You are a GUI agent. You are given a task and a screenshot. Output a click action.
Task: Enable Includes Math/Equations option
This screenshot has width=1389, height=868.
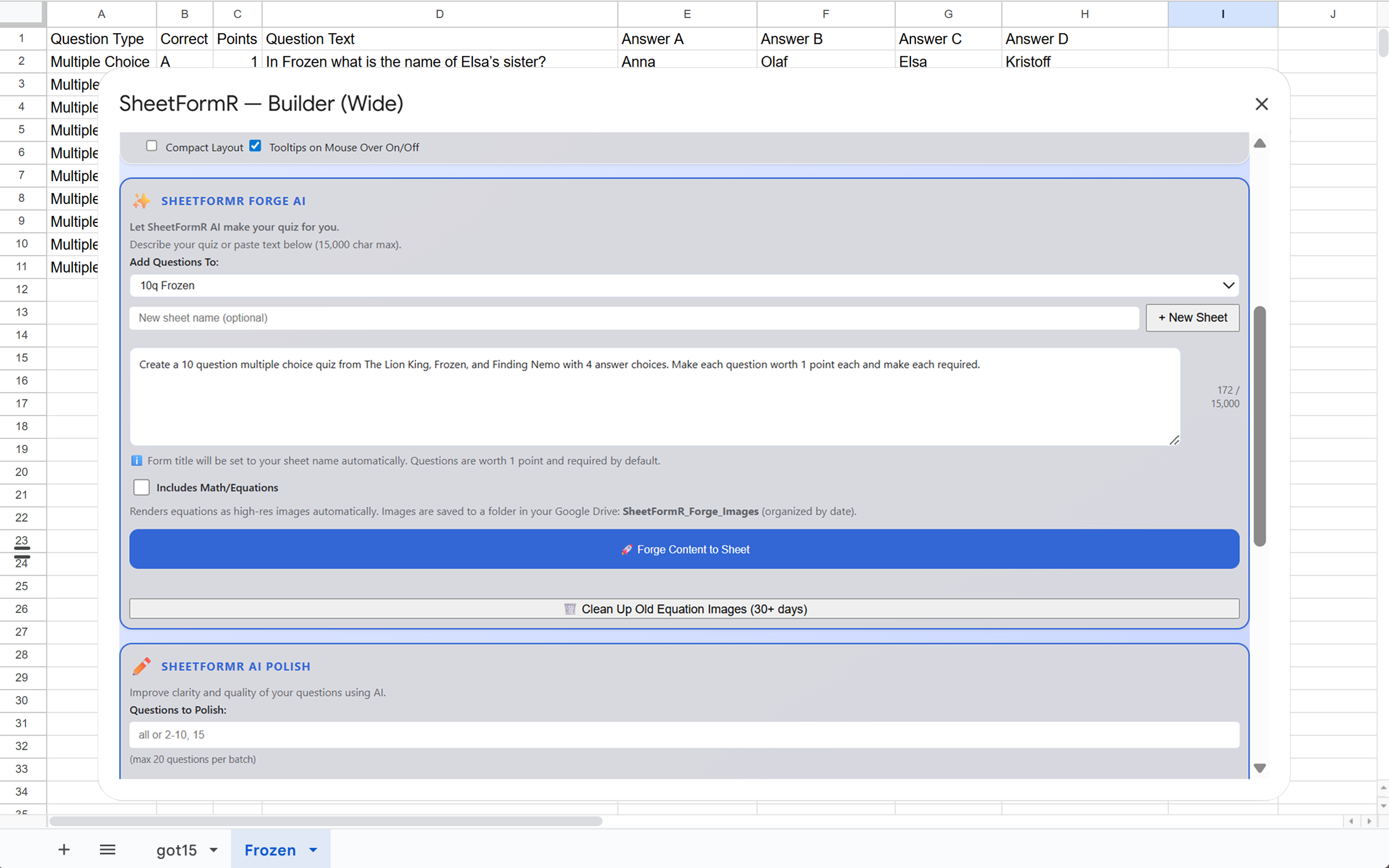coord(141,487)
